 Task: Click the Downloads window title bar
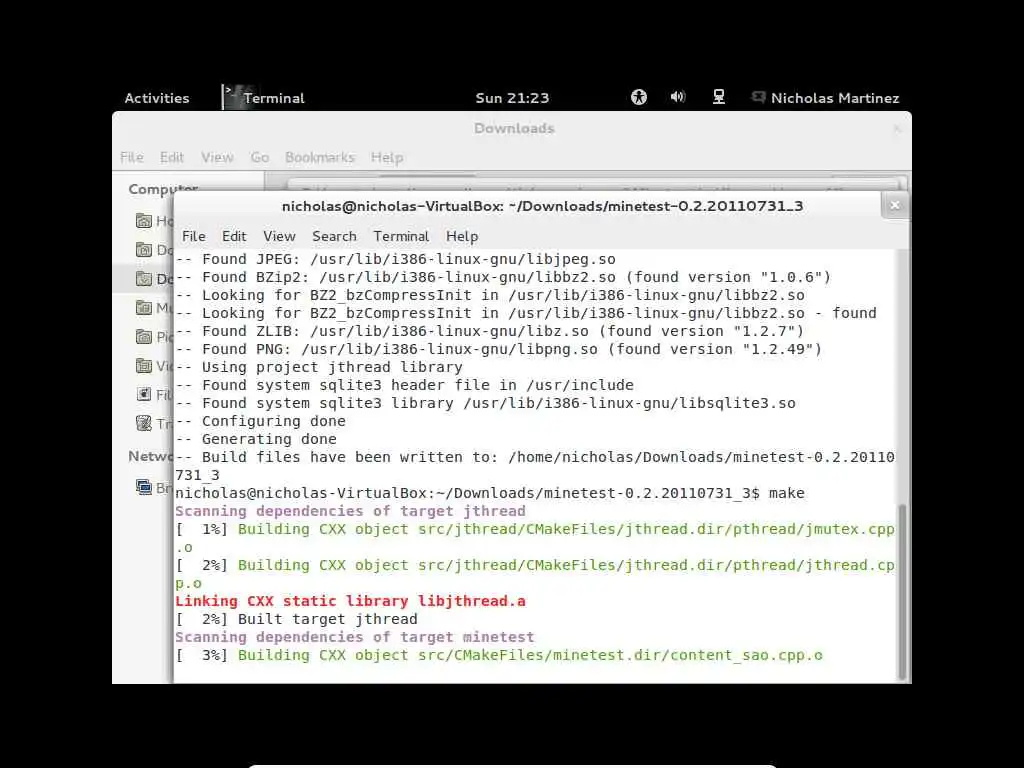(512, 129)
